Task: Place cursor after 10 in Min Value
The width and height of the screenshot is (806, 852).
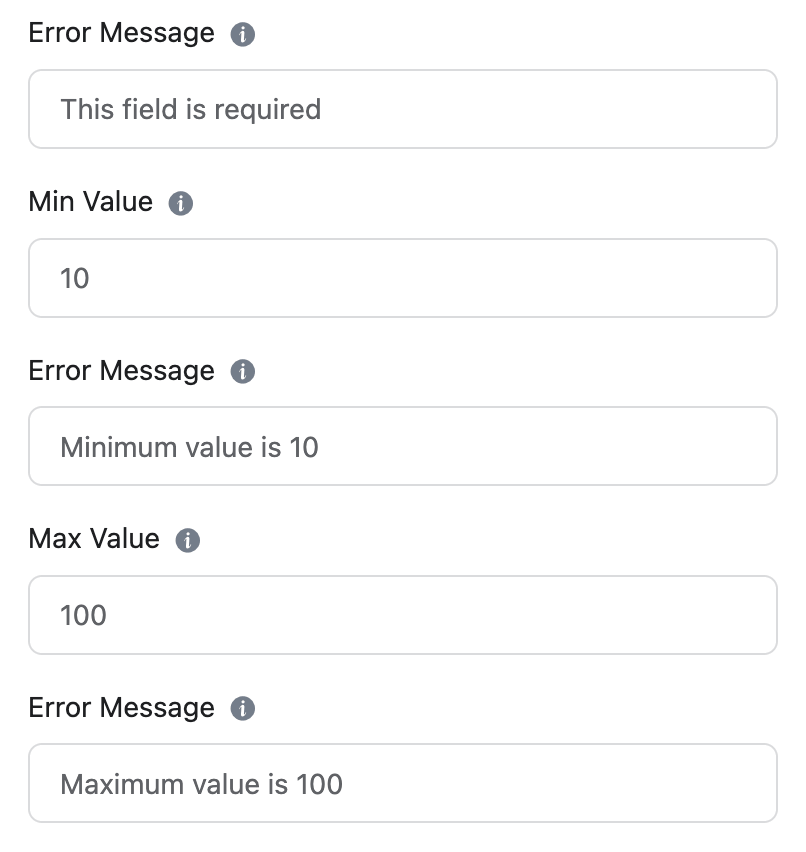Action: tap(91, 278)
